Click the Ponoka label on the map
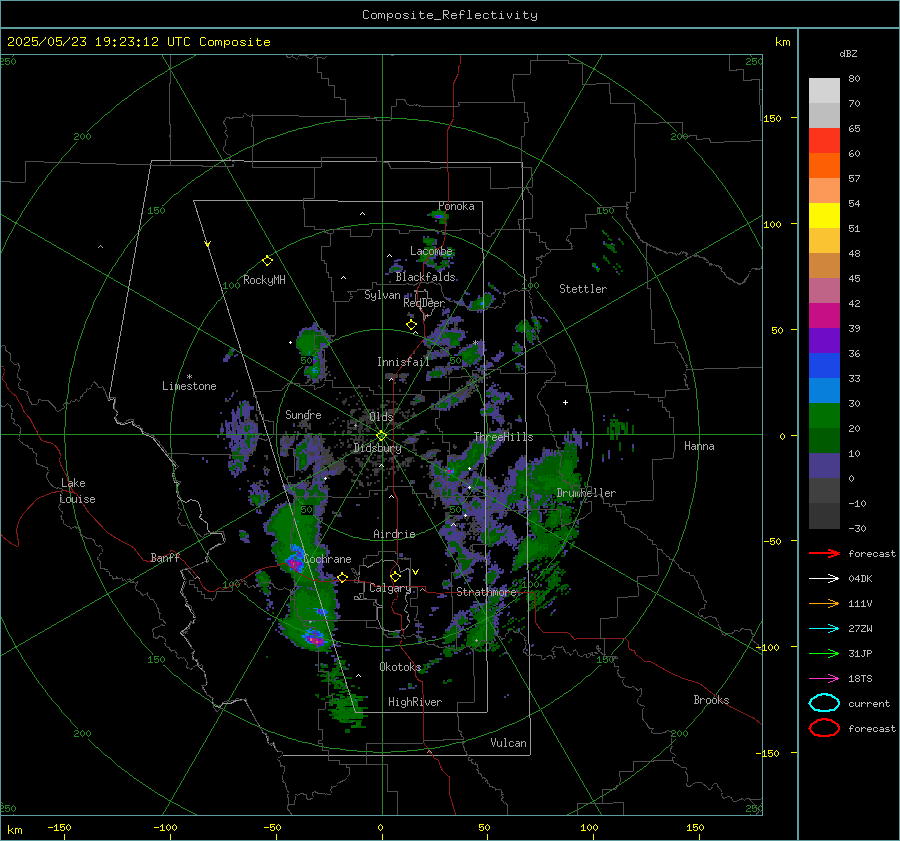Viewport: 900px width, 841px height. pyautogui.click(x=456, y=206)
